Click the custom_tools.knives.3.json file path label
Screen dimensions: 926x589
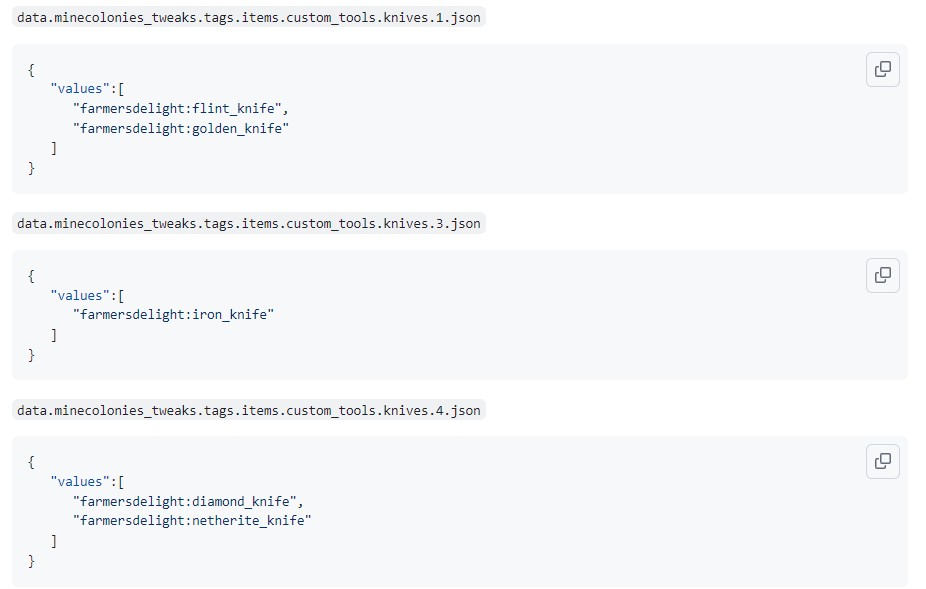(x=248, y=223)
